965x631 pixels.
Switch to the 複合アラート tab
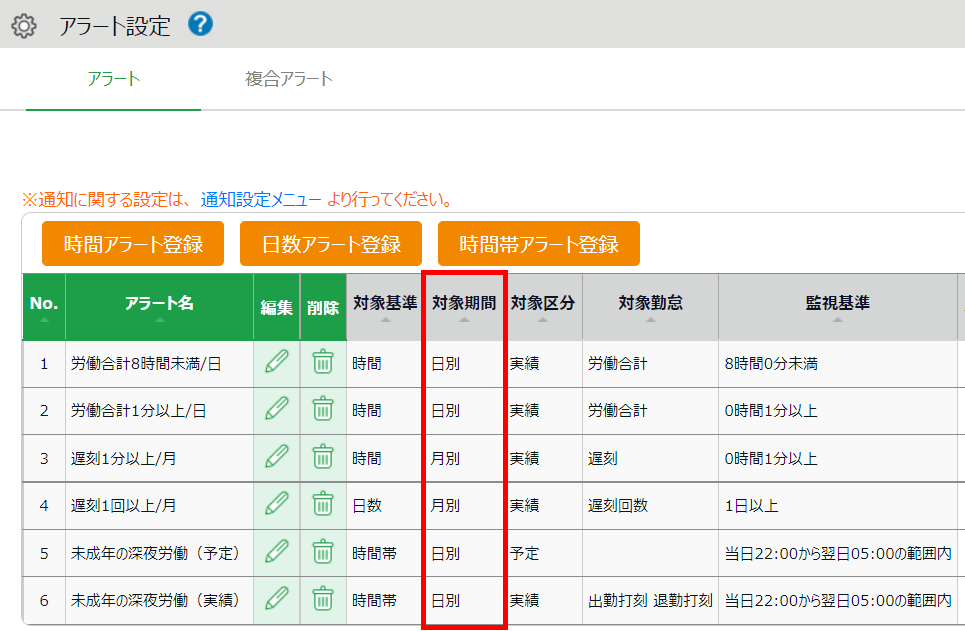click(x=289, y=79)
